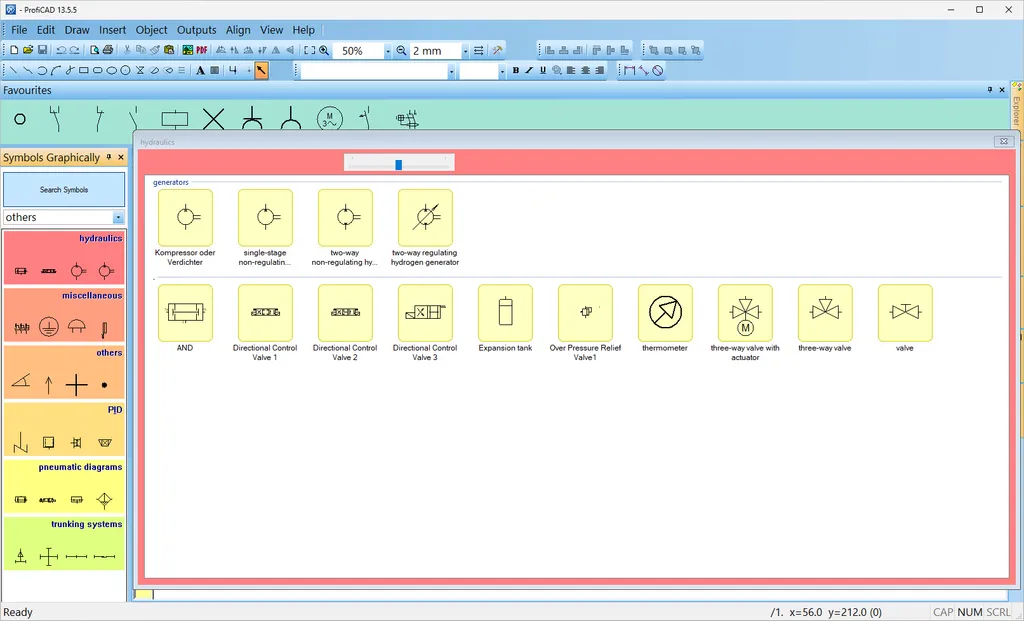Pin the Symbols Graphically panel

pyautogui.click(x=109, y=157)
